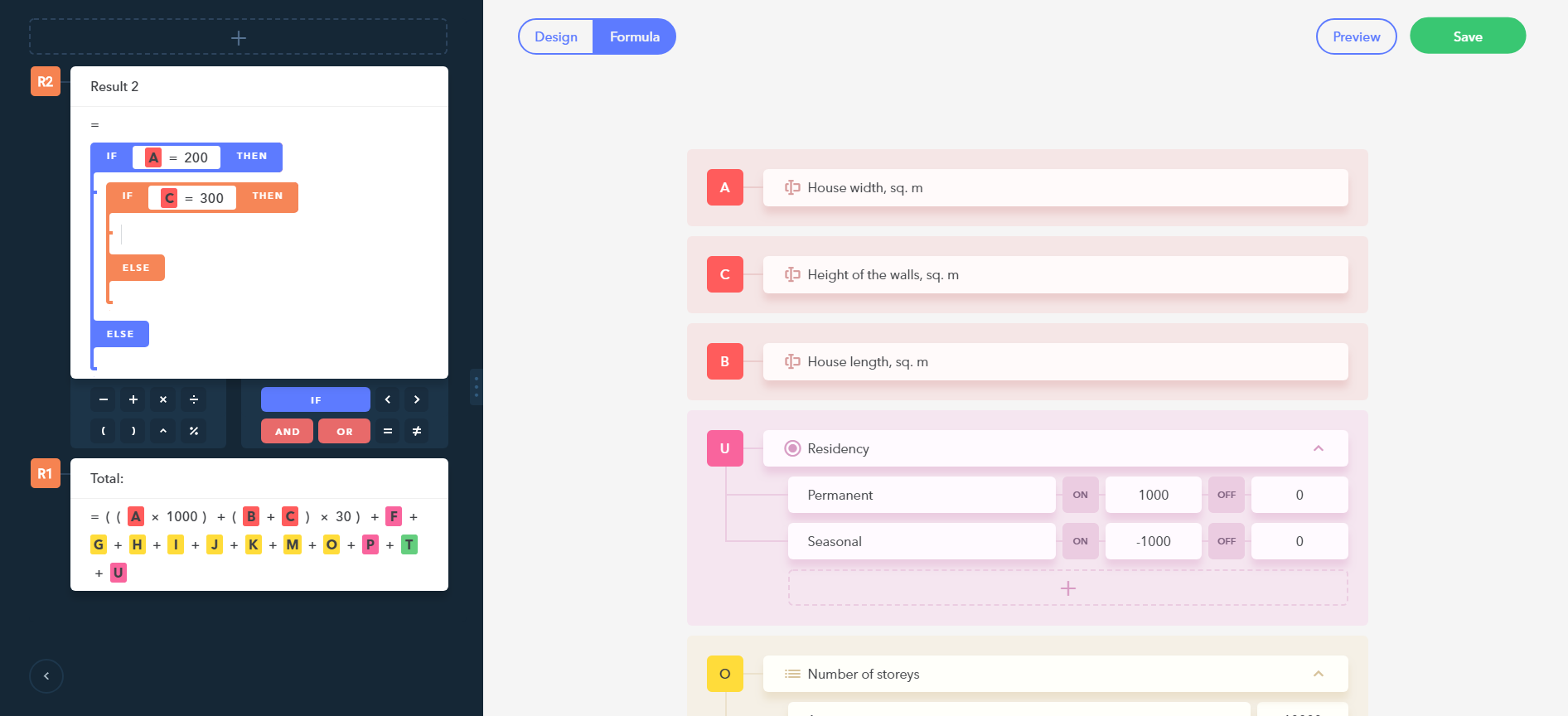Collapse the Residency options
This screenshot has height=716, width=1568.
1319,448
